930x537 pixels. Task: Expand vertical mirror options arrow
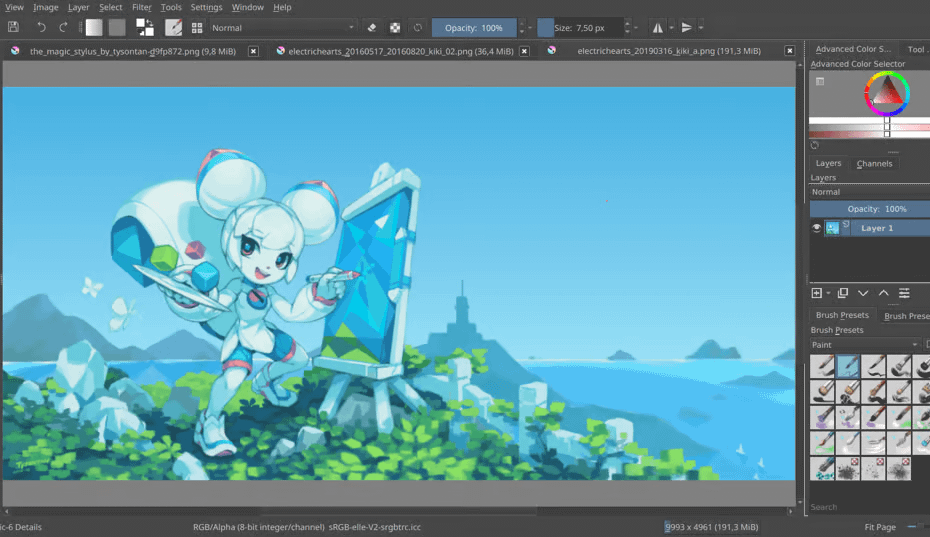(x=700, y=28)
